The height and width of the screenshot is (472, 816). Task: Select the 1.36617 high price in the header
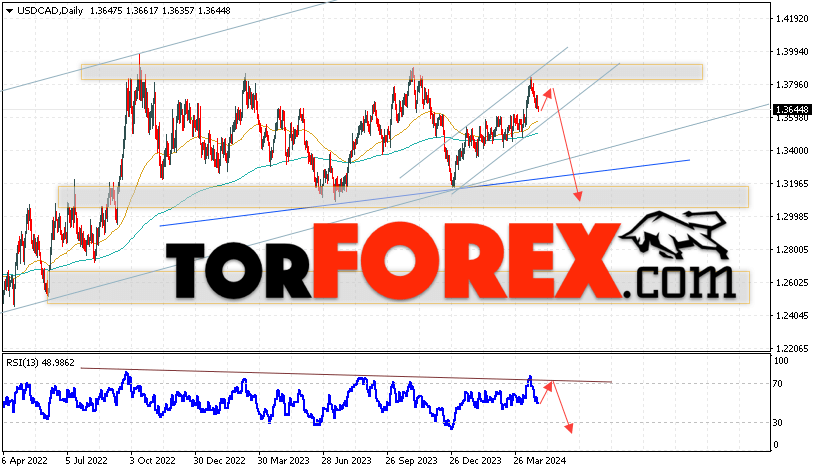point(143,10)
